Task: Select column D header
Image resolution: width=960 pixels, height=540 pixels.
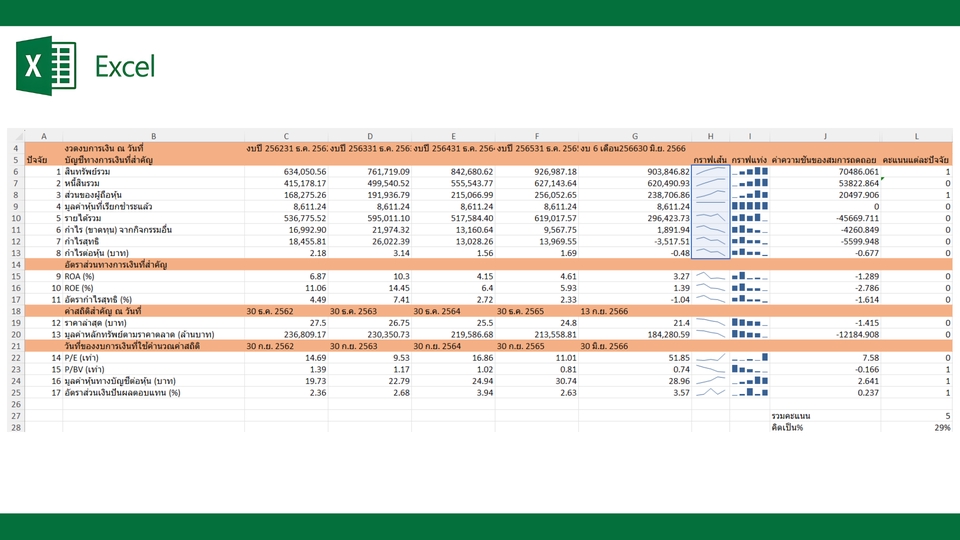Action: [370, 136]
